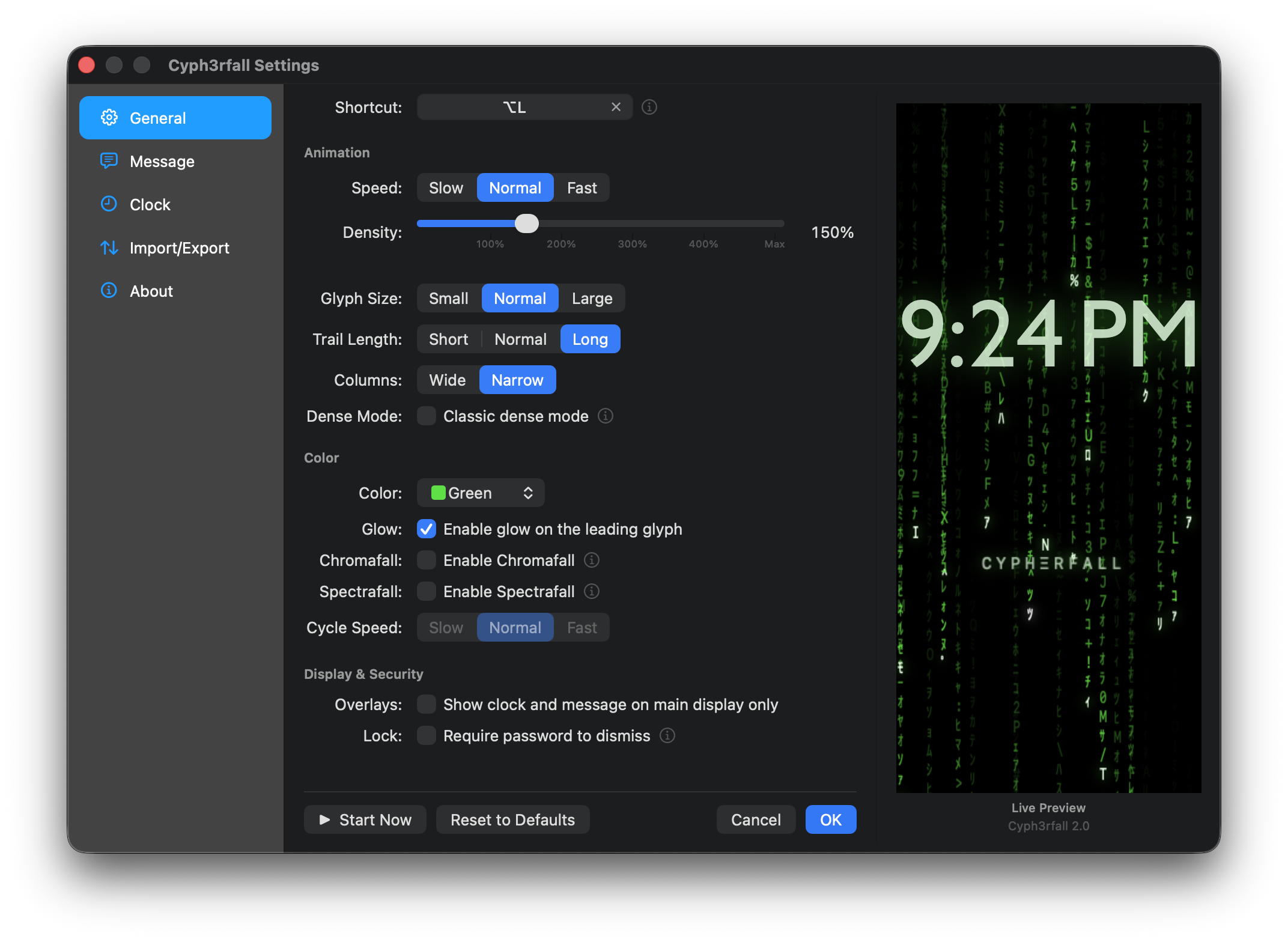Show info for Enable Spectrafall
This screenshot has height=942, width=1288.
pos(592,591)
